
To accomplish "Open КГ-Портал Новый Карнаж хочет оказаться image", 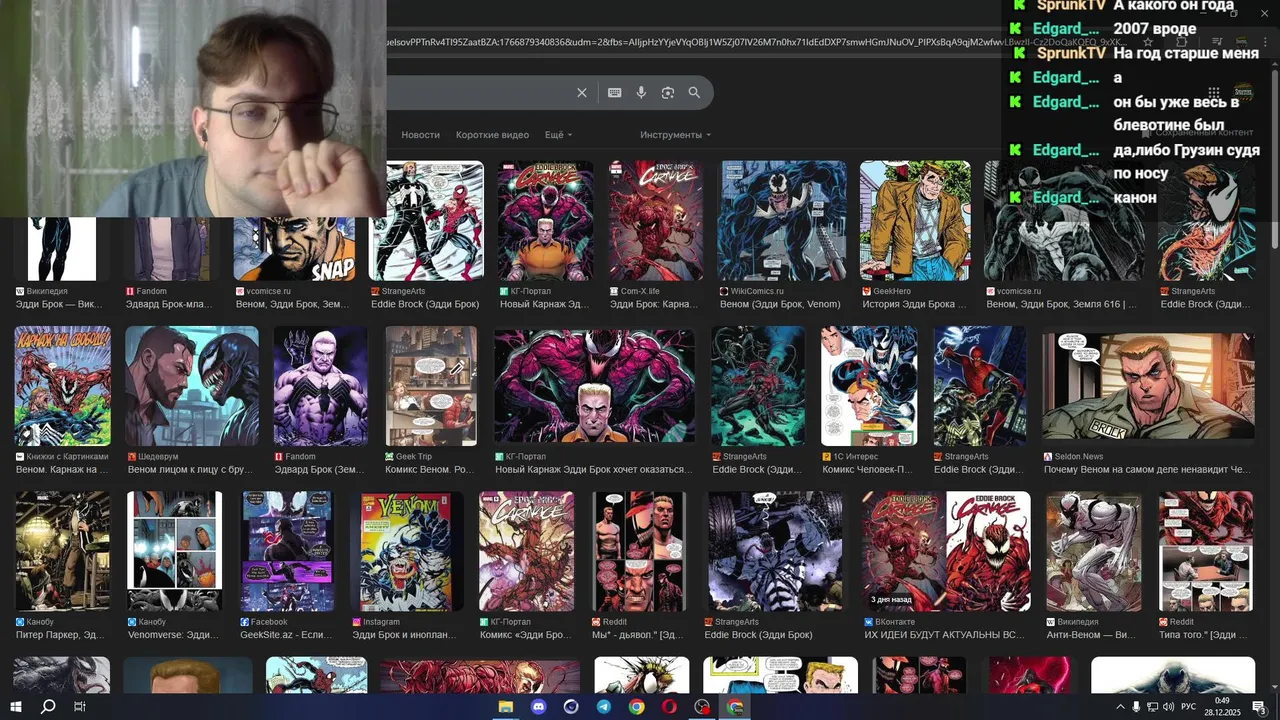I will pyautogui.click(x=594, y=386).
